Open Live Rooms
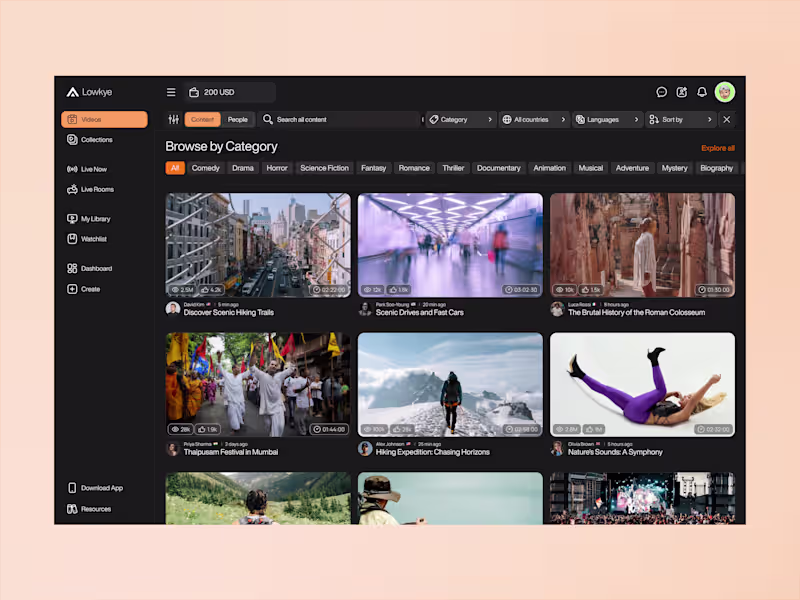 pyautogui.click(x=90, y=189)
